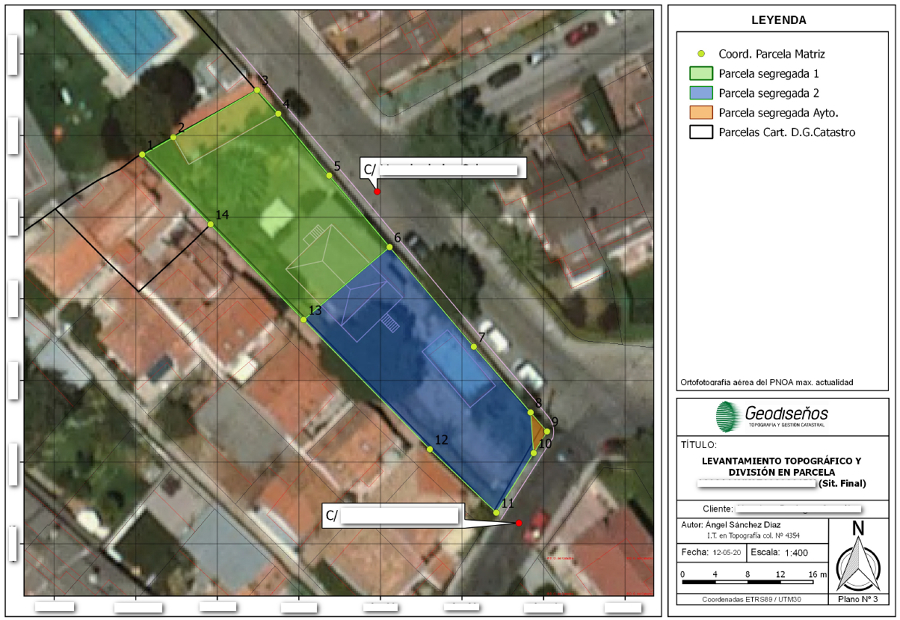Click the Escala 1:400 field
Screen dimensions: 900x620
click(x=778, y=552)
